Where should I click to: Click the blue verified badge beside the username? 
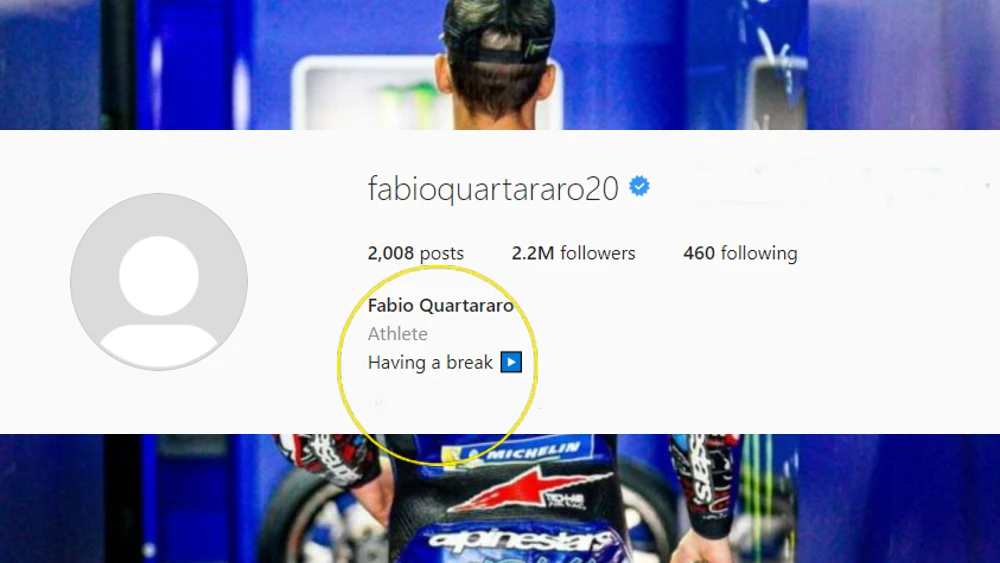click(x=639, y=186)
